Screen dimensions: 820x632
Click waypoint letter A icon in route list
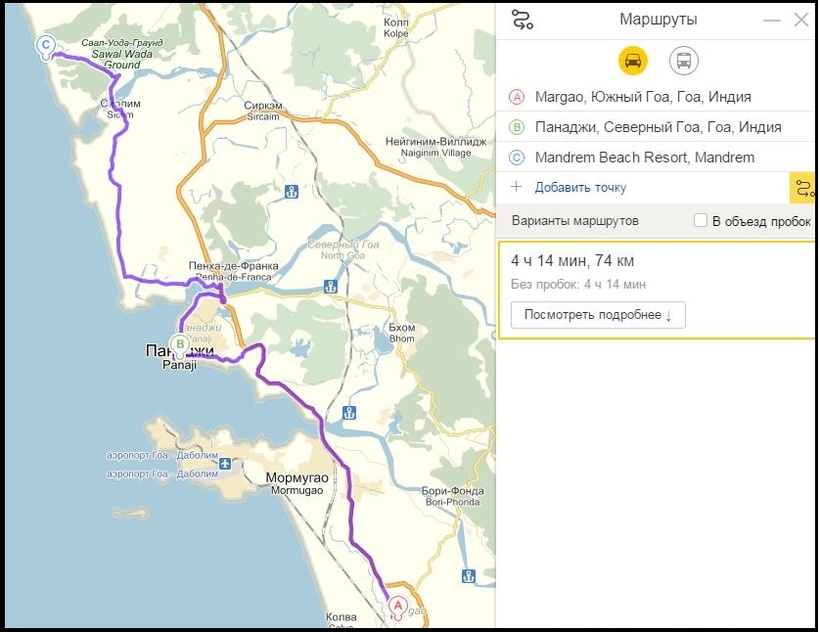point(516,97)
